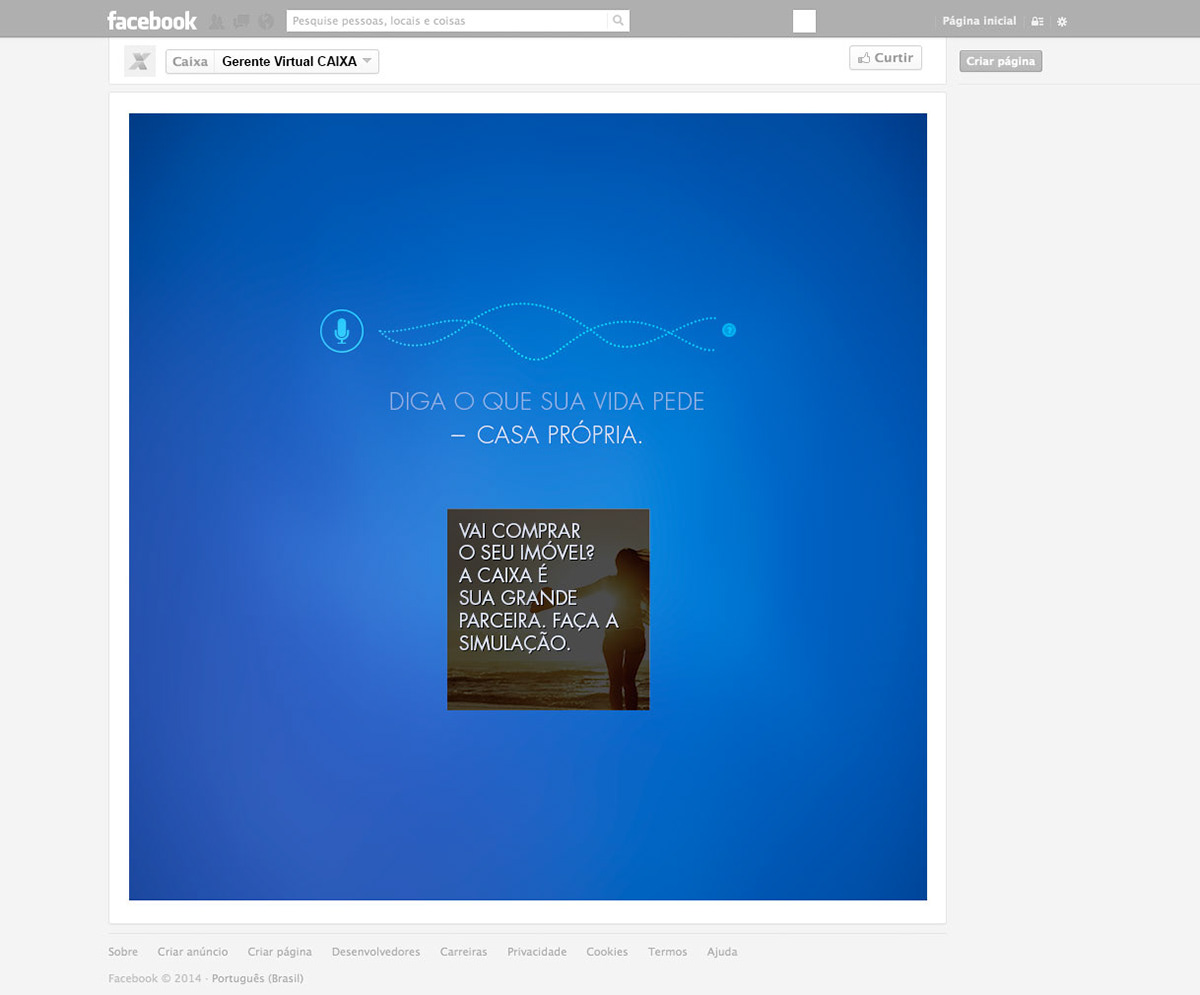Open the Sobre footer link

coord(123,952)
